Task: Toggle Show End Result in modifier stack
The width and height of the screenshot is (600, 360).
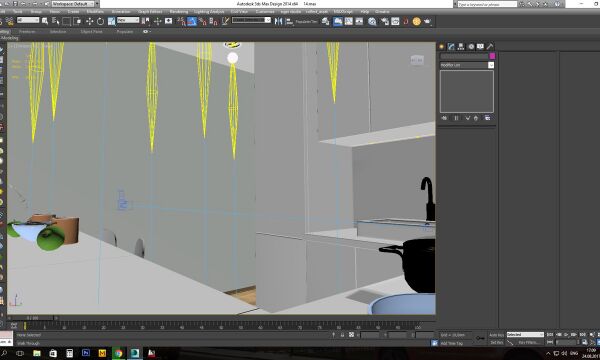Action: point(456,118)
